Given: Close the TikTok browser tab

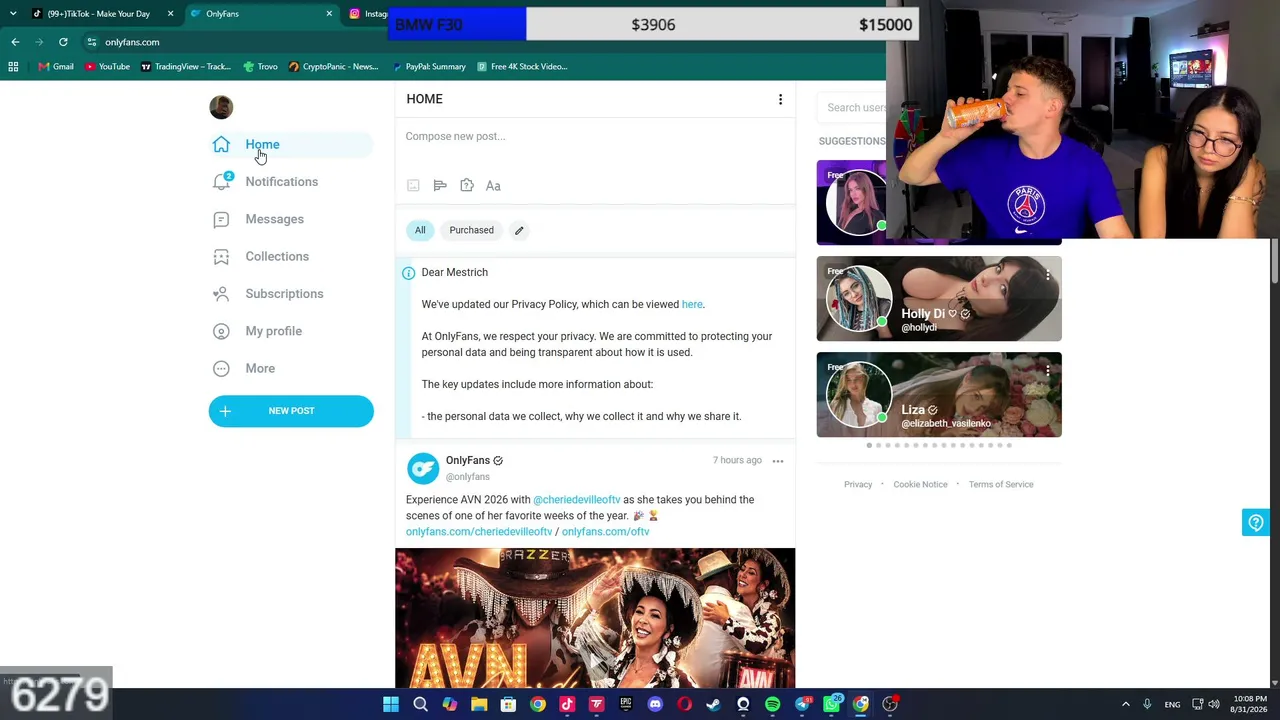Looking at the screenshot, I should pyautogui.click(x=170, y=14).
